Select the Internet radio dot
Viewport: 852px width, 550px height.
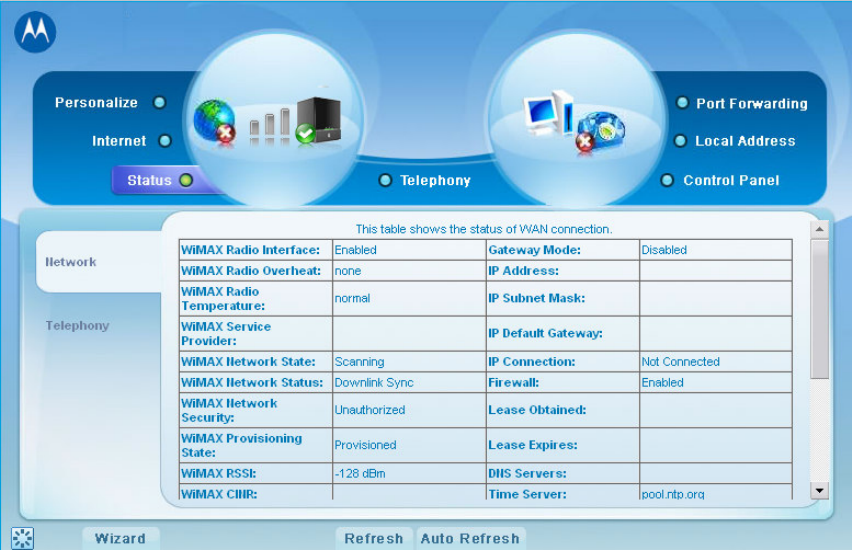pos(165,141)
